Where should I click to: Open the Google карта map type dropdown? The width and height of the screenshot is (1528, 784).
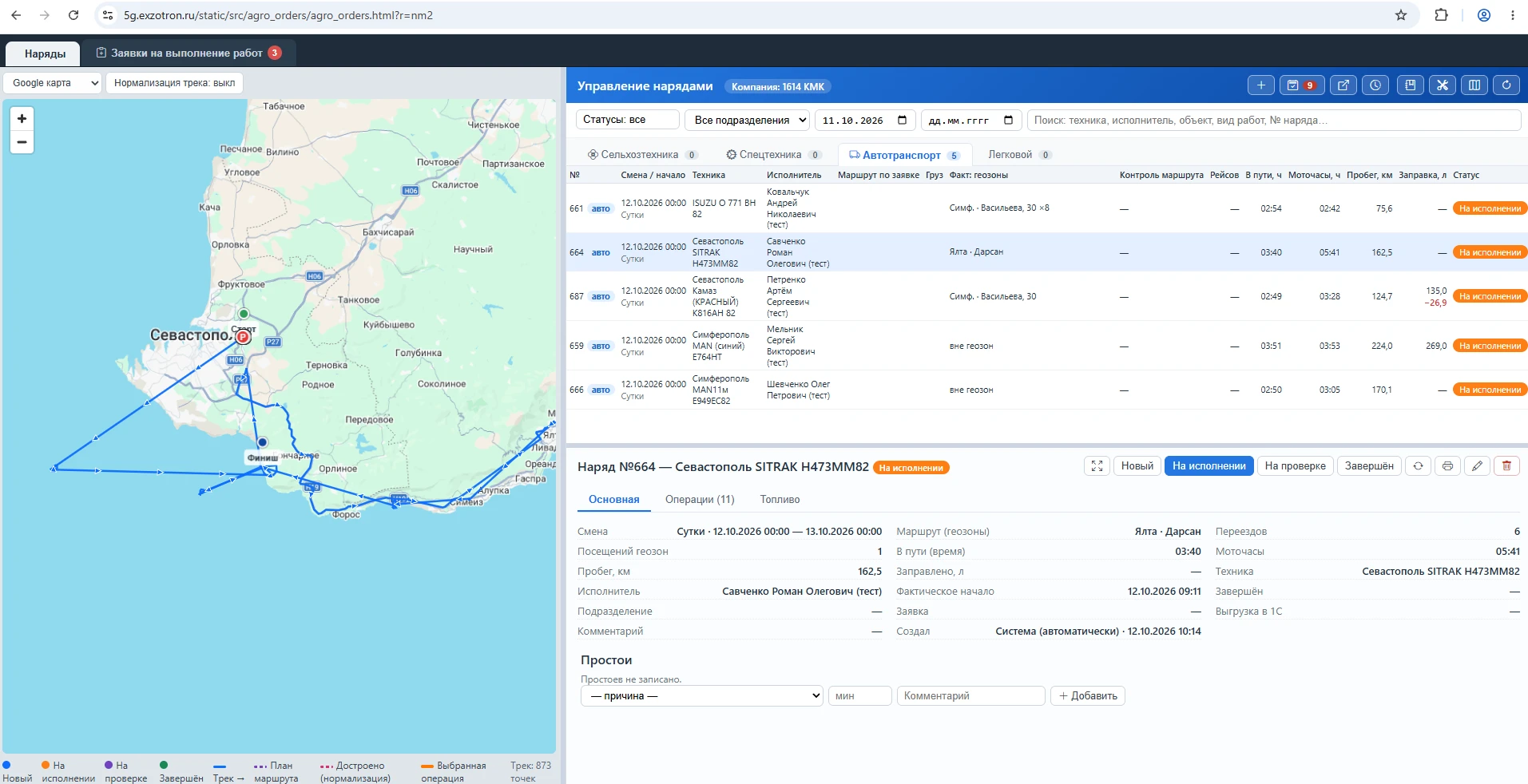tap(53, 83)
